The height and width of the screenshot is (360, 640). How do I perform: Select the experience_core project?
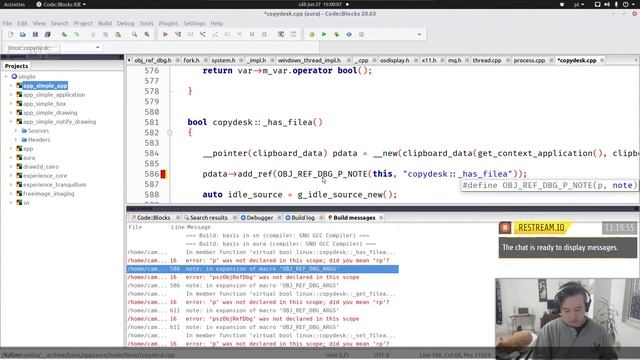tap(45, 176)
